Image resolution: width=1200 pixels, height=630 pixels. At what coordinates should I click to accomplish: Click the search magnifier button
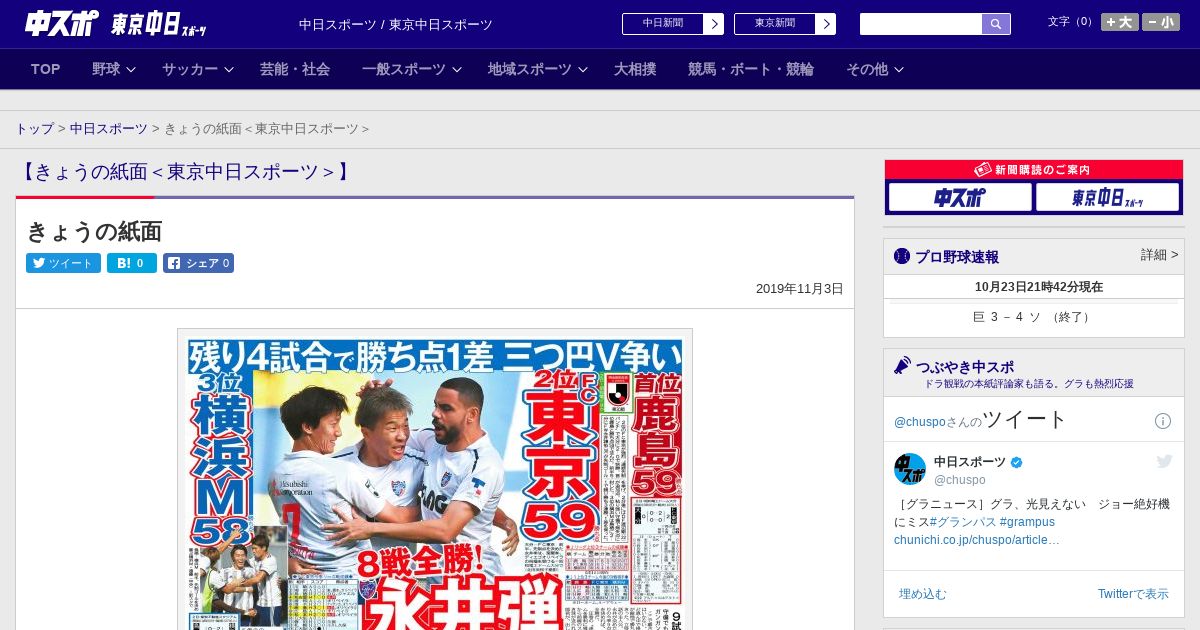click(996, 24)
